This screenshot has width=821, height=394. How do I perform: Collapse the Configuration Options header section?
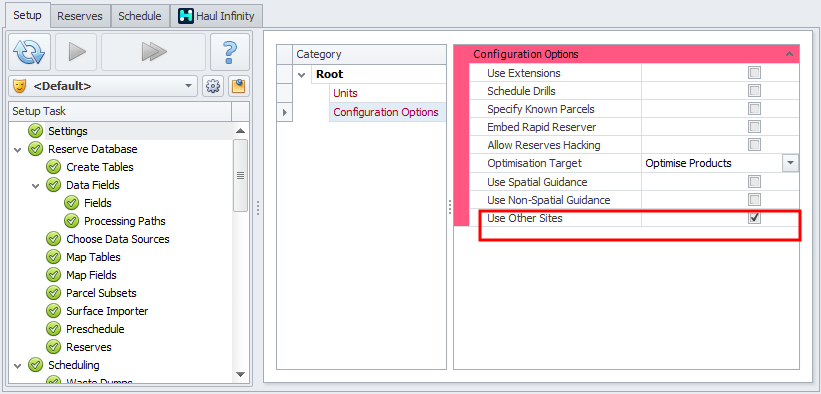789,54
